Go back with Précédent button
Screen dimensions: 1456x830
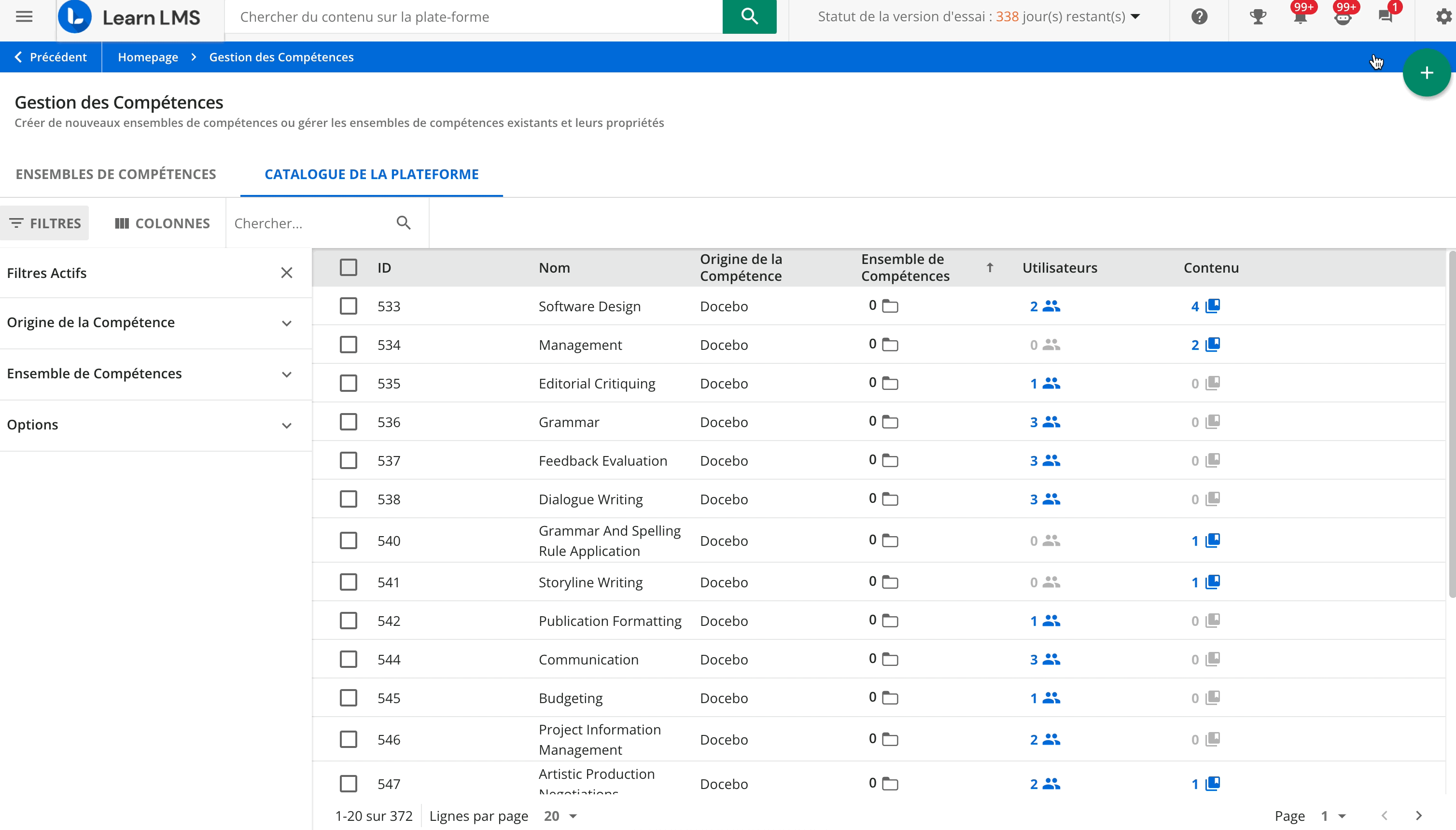(x=51, y=57)
